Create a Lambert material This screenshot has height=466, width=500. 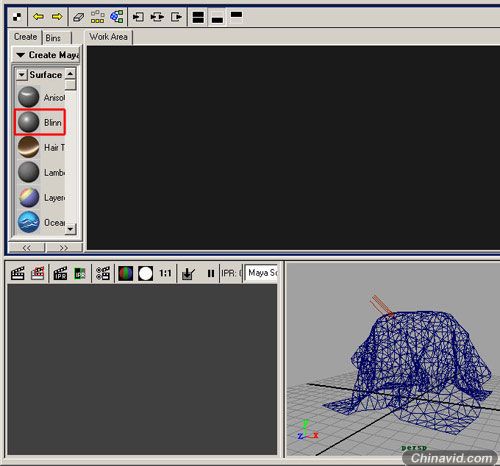click(41, 172)
